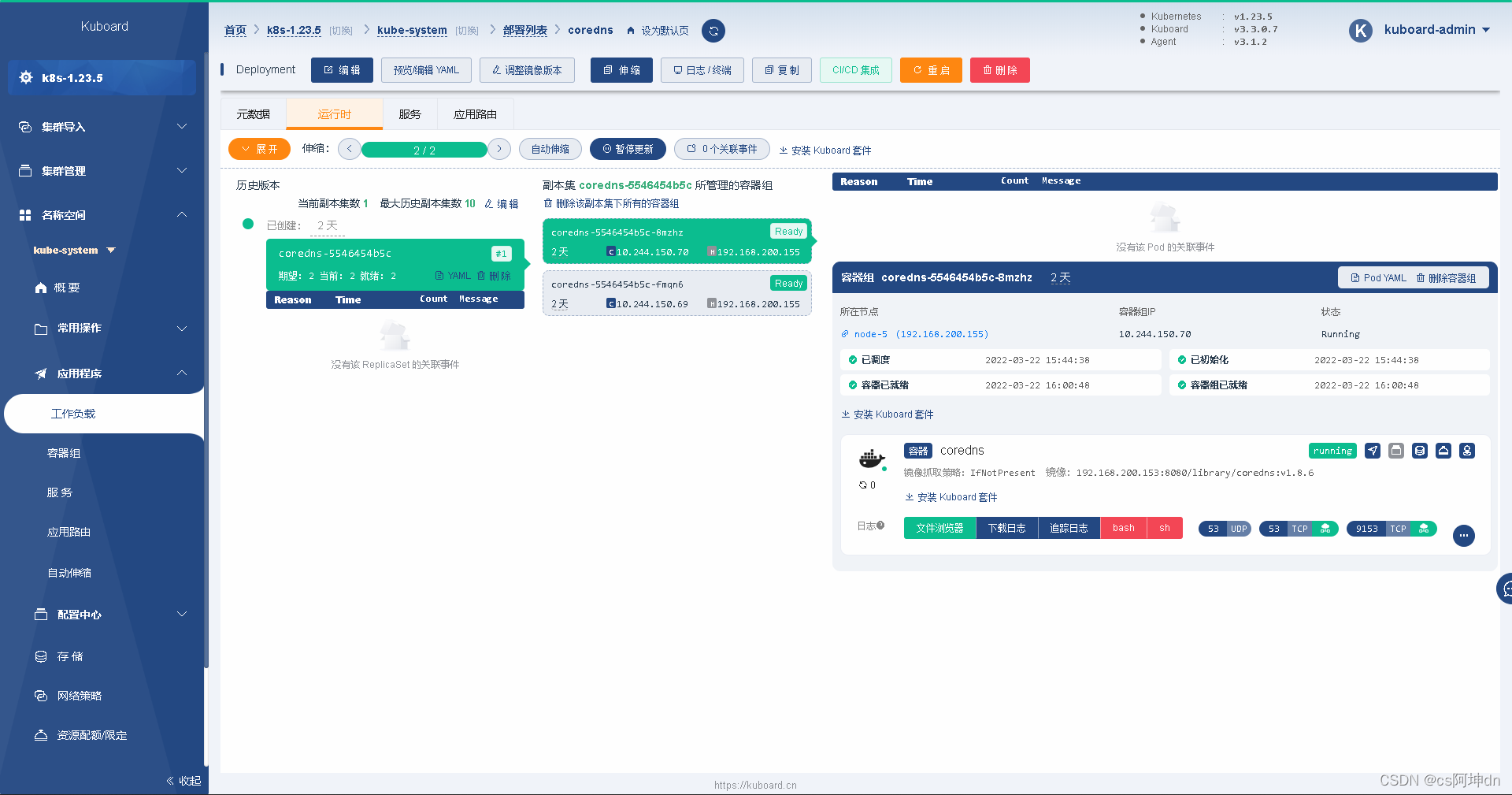Expand the 常用操作 sidebar menu

(x=109, y=328)
